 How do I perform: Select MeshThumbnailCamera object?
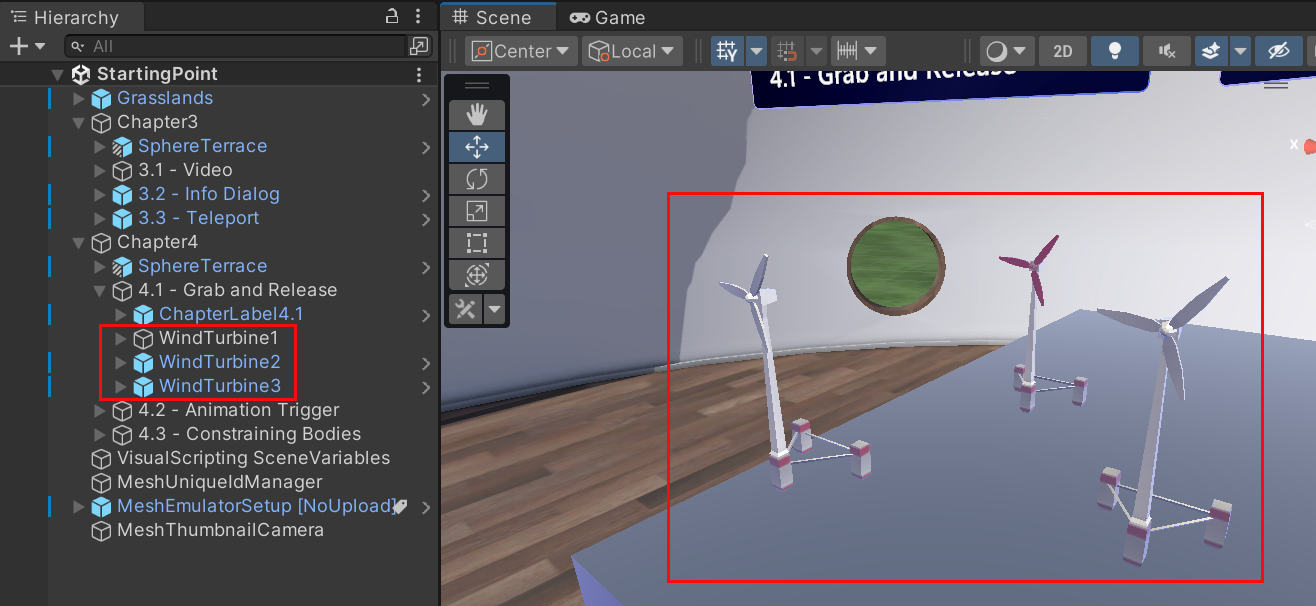220,530
